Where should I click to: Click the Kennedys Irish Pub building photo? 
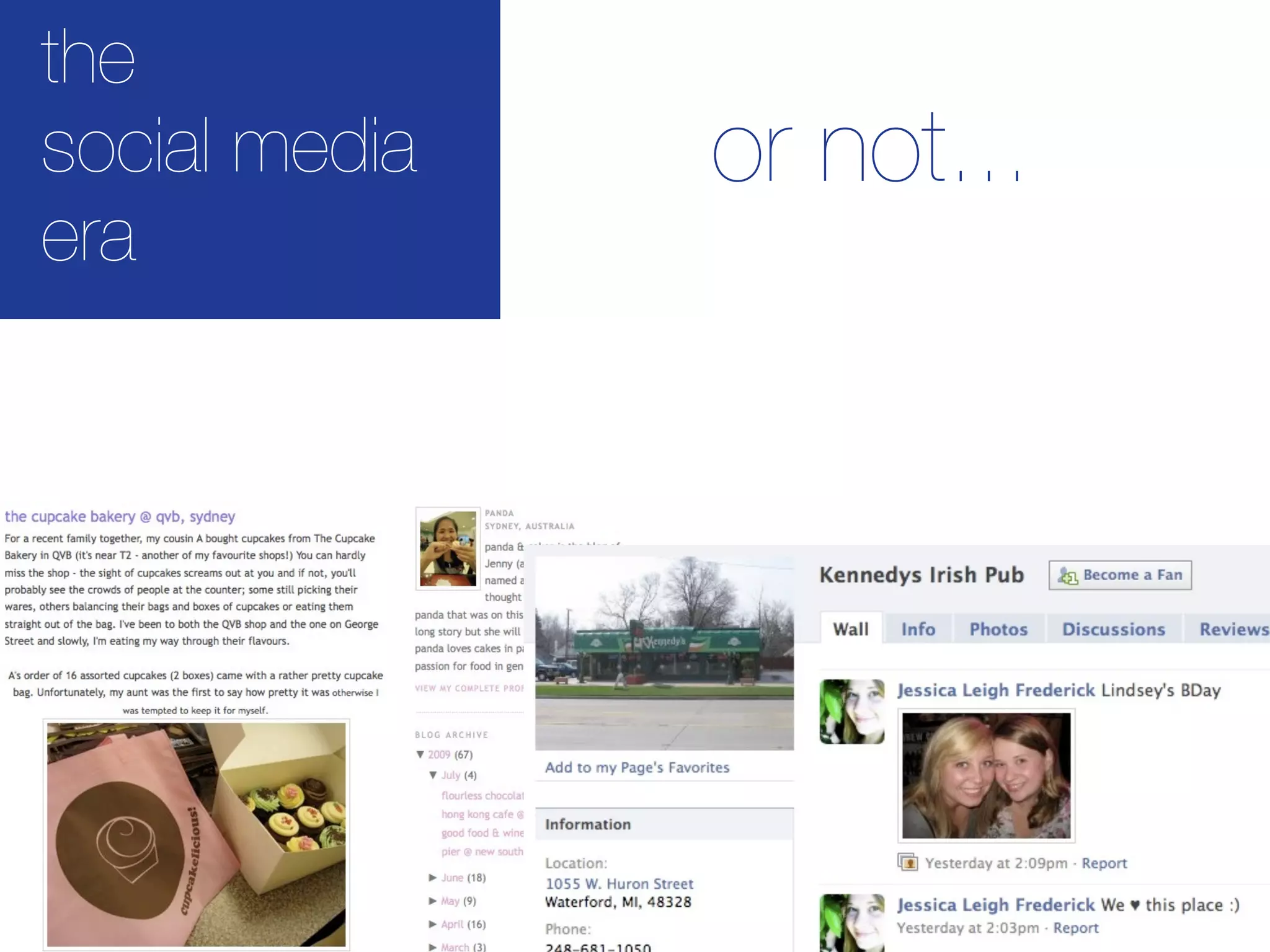click(x=664, y=653)
